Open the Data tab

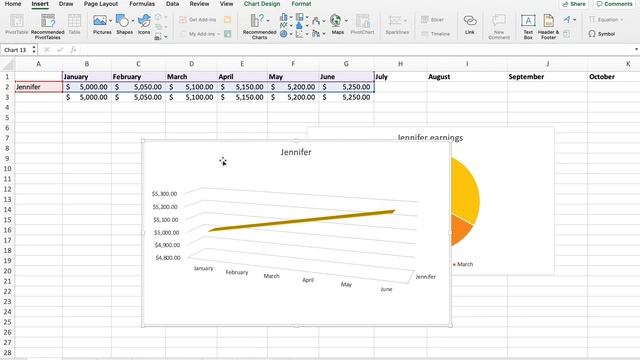(x=172, y=4)
